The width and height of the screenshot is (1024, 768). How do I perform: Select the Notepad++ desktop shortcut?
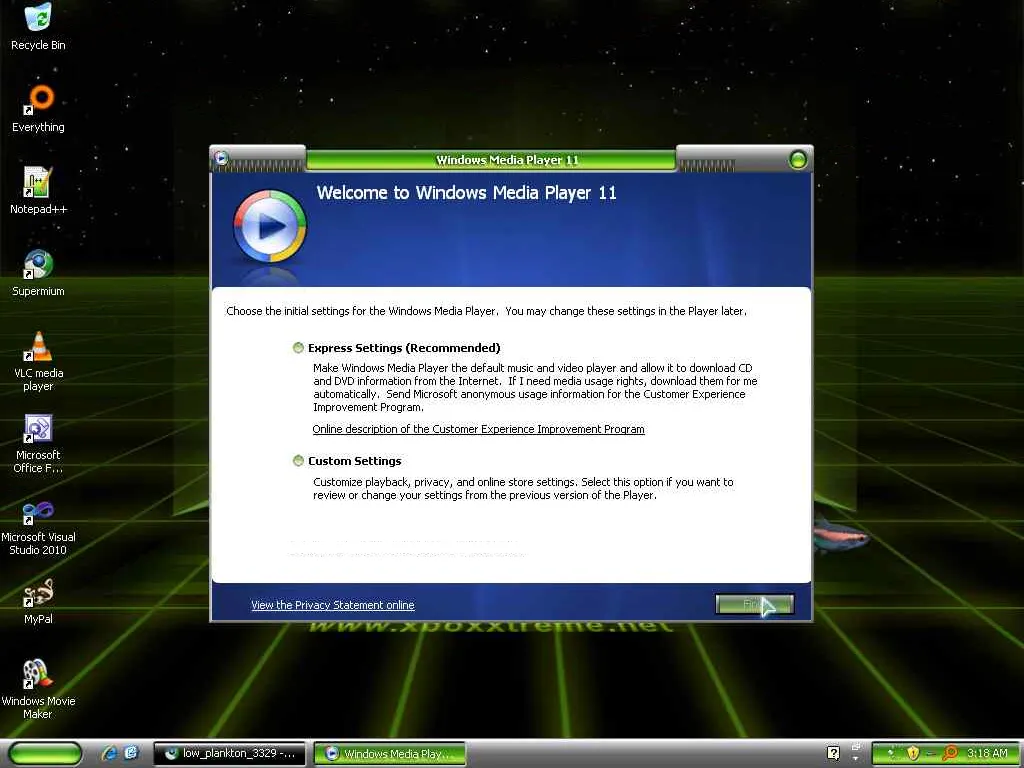[x=39, y=190]
